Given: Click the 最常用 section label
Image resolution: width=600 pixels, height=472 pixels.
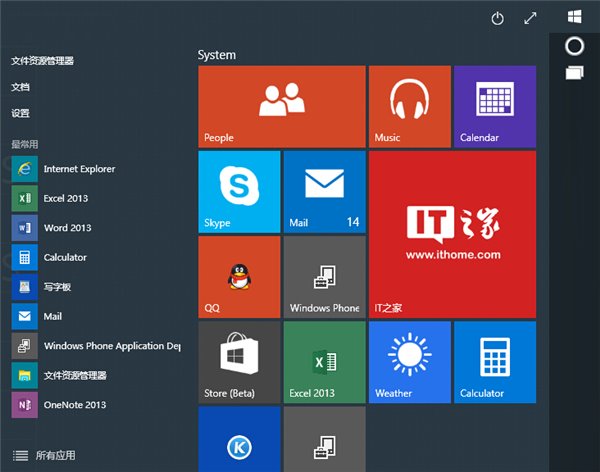Looking at the screenshot, I should point(24,144).
